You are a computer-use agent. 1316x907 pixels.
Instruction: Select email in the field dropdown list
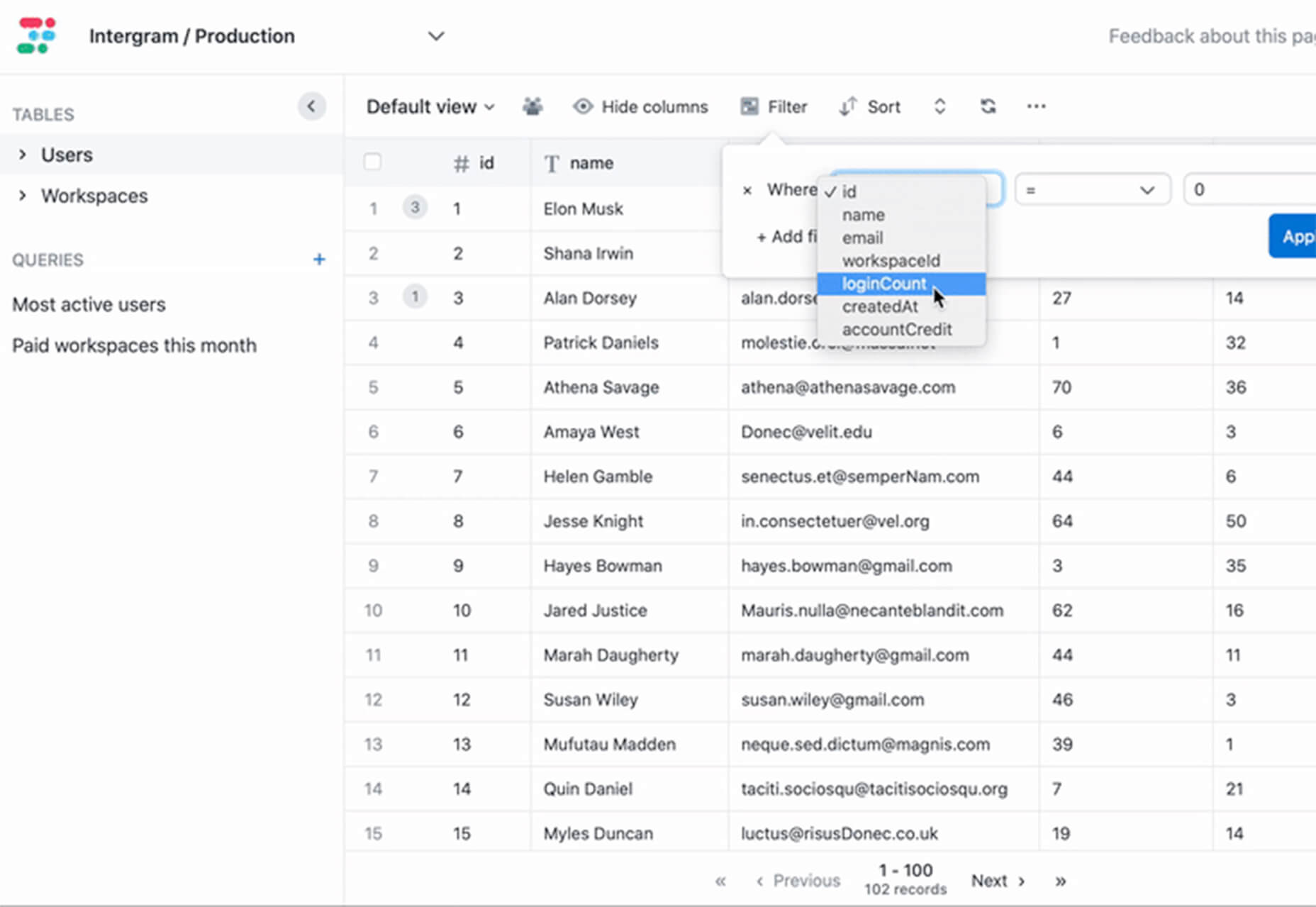tap(901, 238)
